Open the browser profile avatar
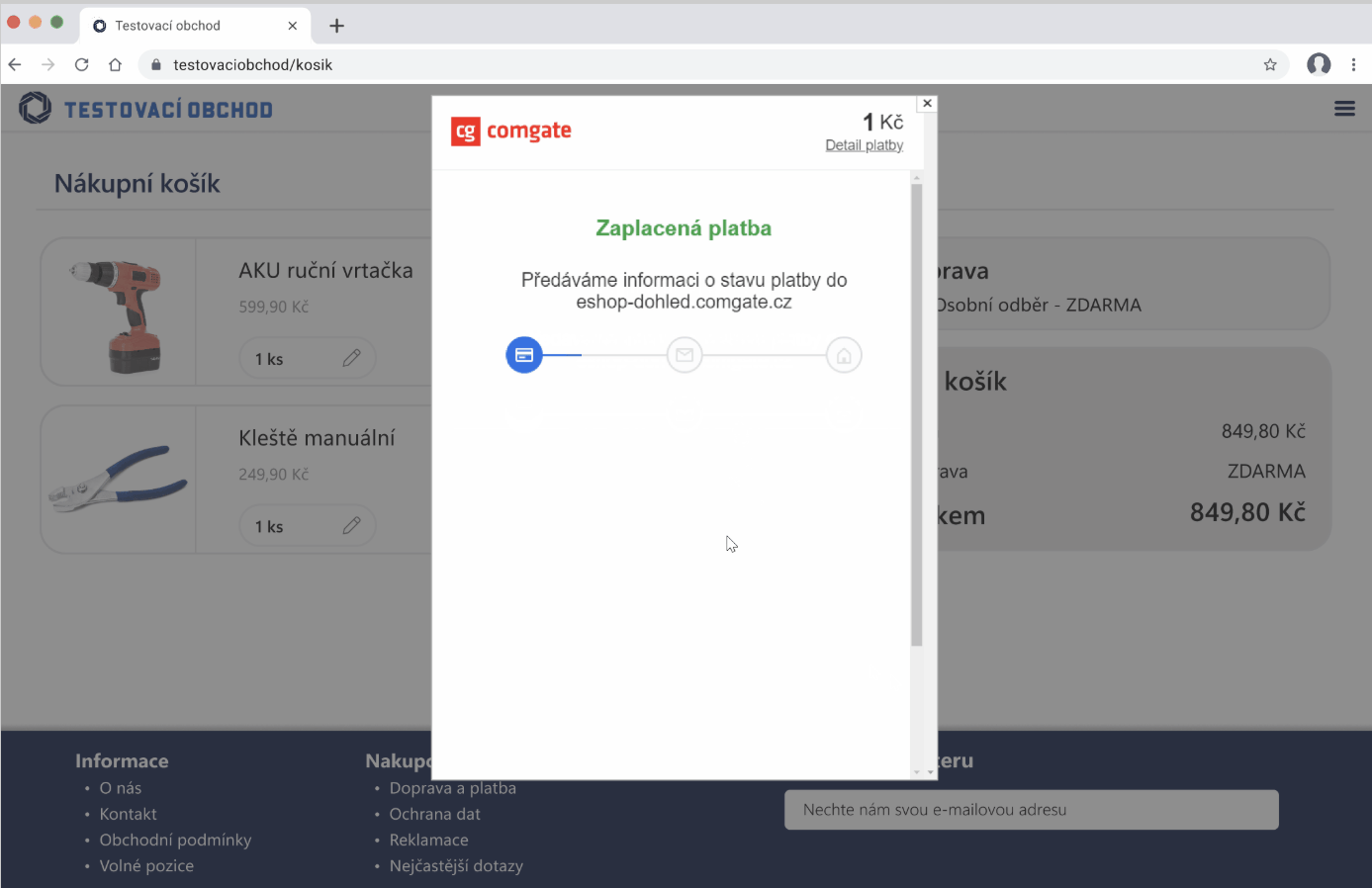The image size is (1372, 888). tap(1319, 64)
